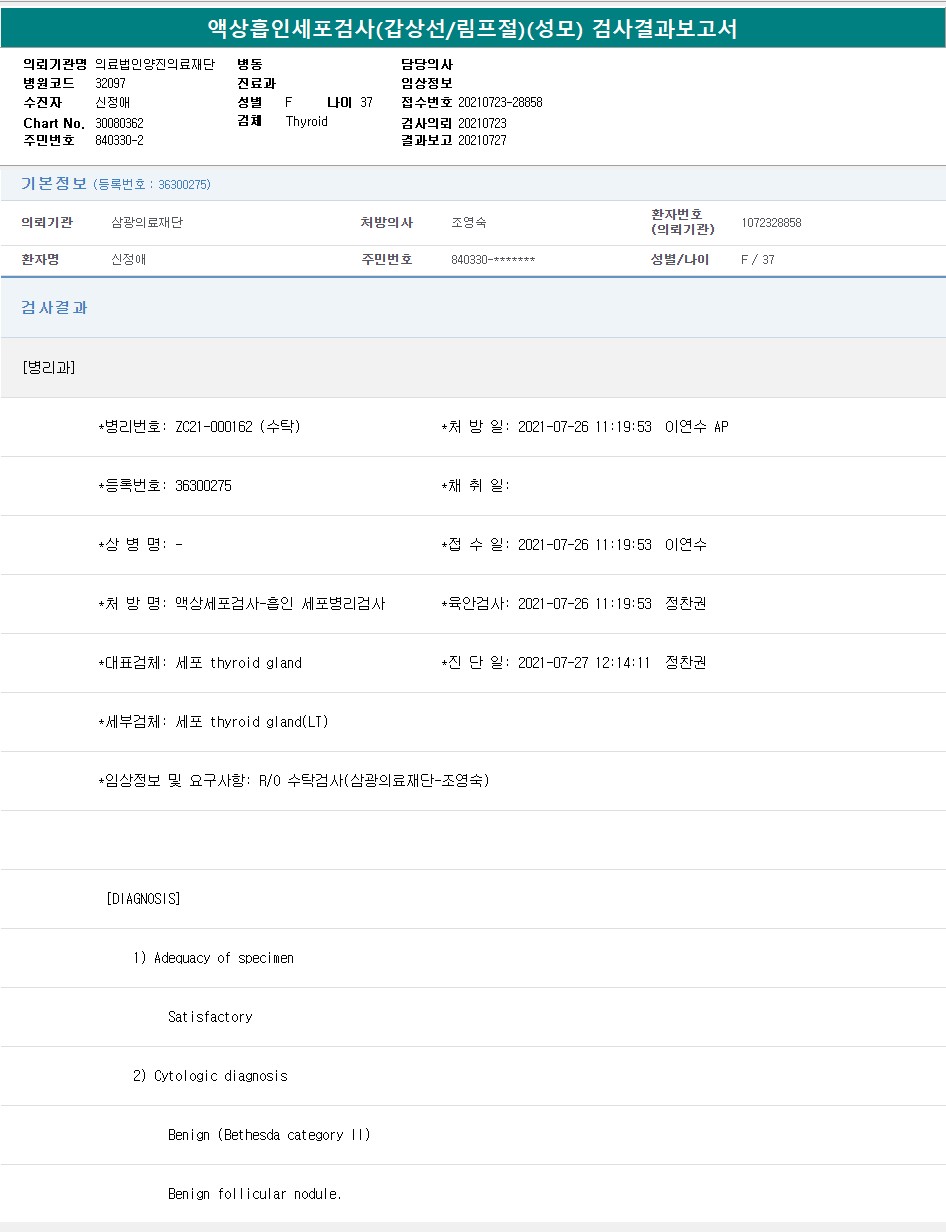Click the 의뢰기관 value 삼광의료재단
The width and height of the screenshot is (946, 1232).
click(147, 223)
